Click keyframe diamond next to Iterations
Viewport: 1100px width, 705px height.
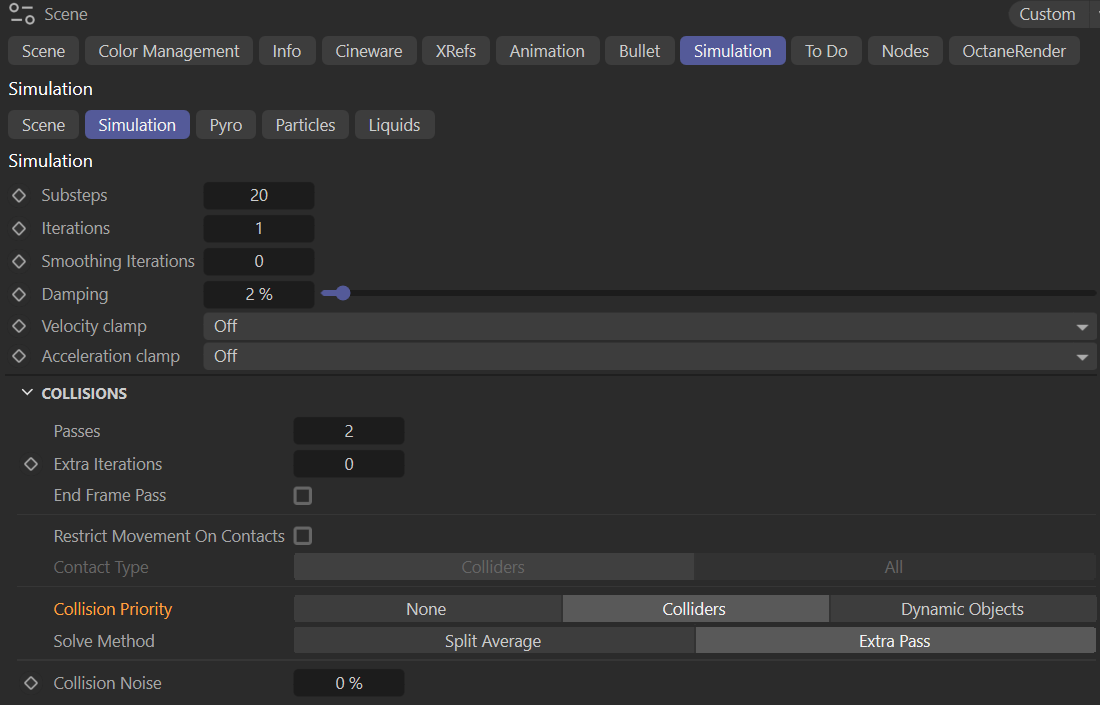(x=18, y=229)
